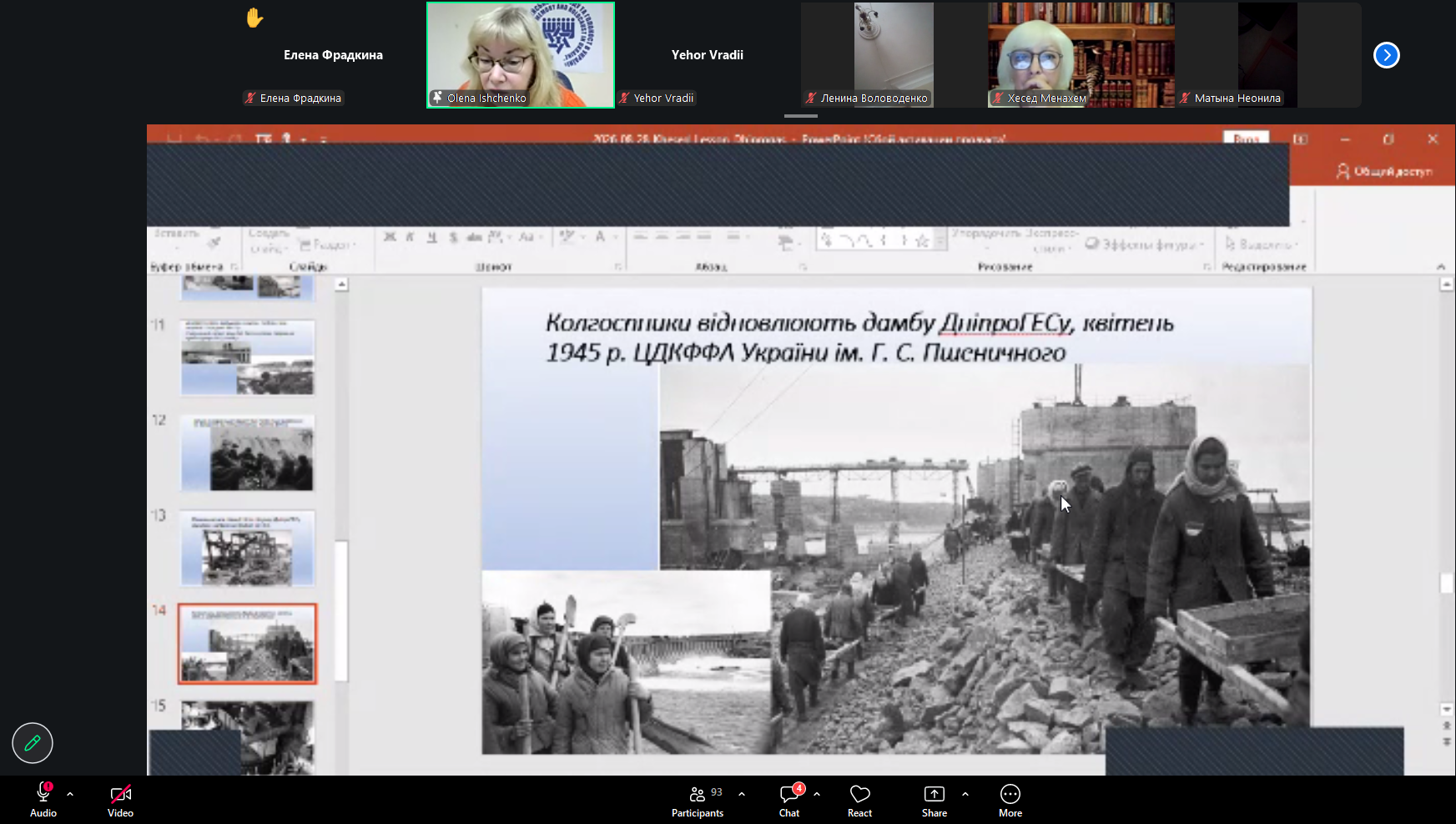Open the Chat panel
Screen dimensions: 1456x824
789,800
